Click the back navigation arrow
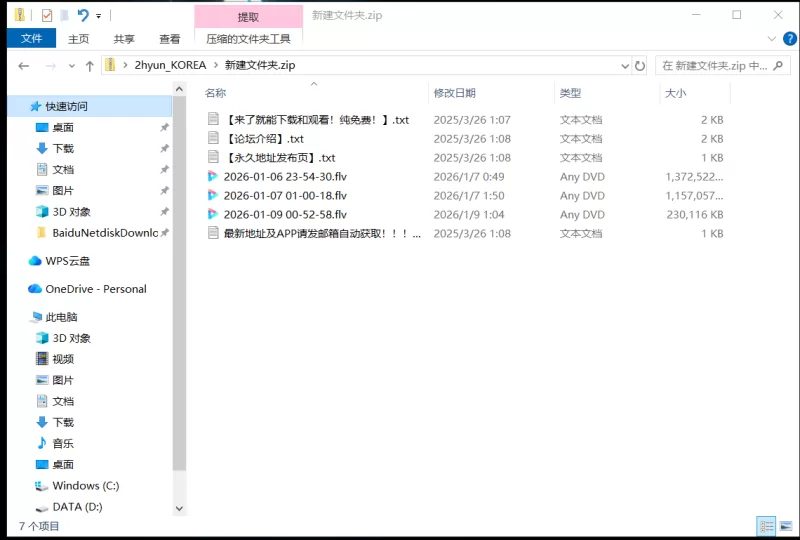The height and width of the screenshot is (540, 800). [x=23, y=66]
